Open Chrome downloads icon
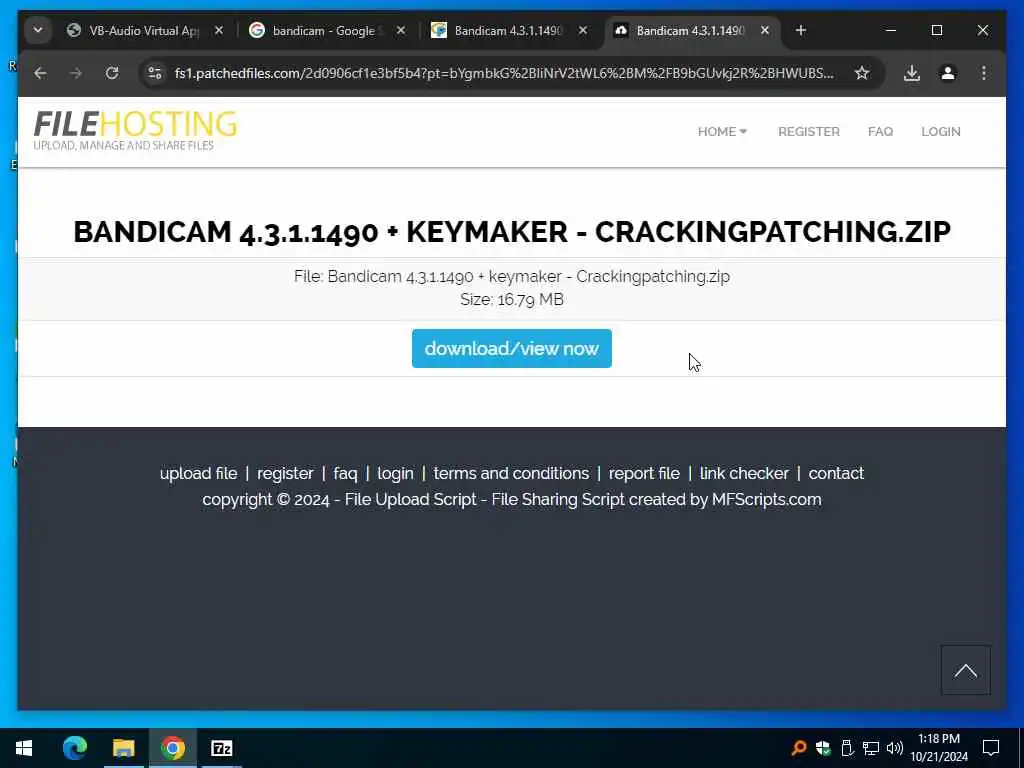 (912, 73)
